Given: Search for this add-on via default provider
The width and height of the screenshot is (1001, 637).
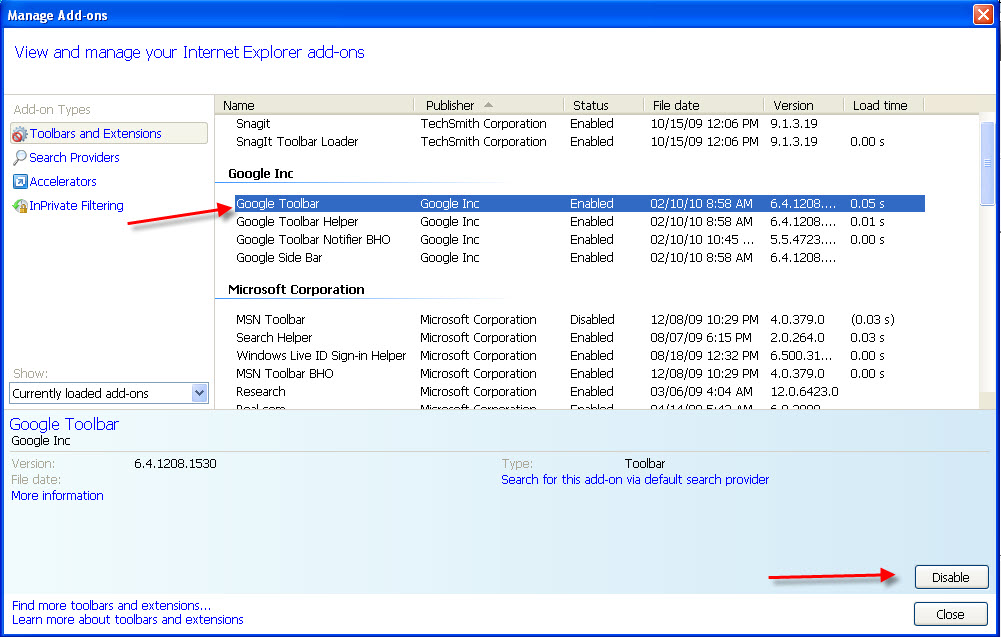Looking at the screenshot, I should [635, 479].
